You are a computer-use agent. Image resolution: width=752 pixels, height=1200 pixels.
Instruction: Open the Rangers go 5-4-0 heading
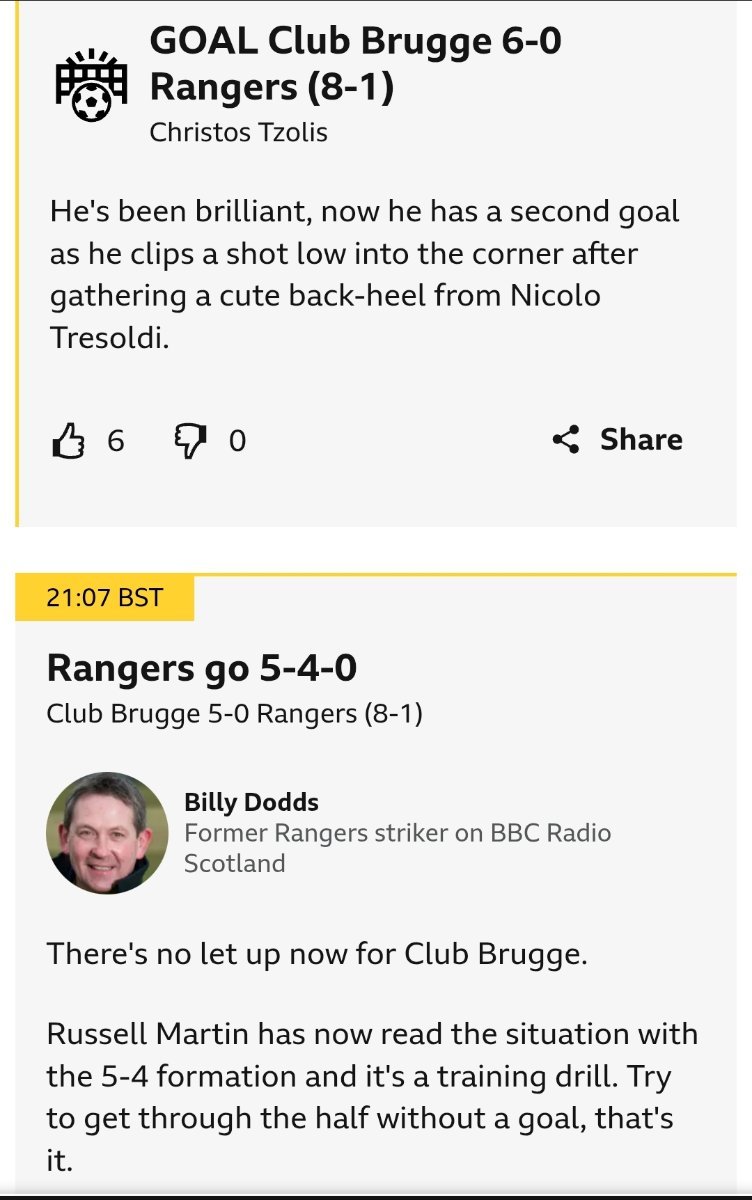201,668
